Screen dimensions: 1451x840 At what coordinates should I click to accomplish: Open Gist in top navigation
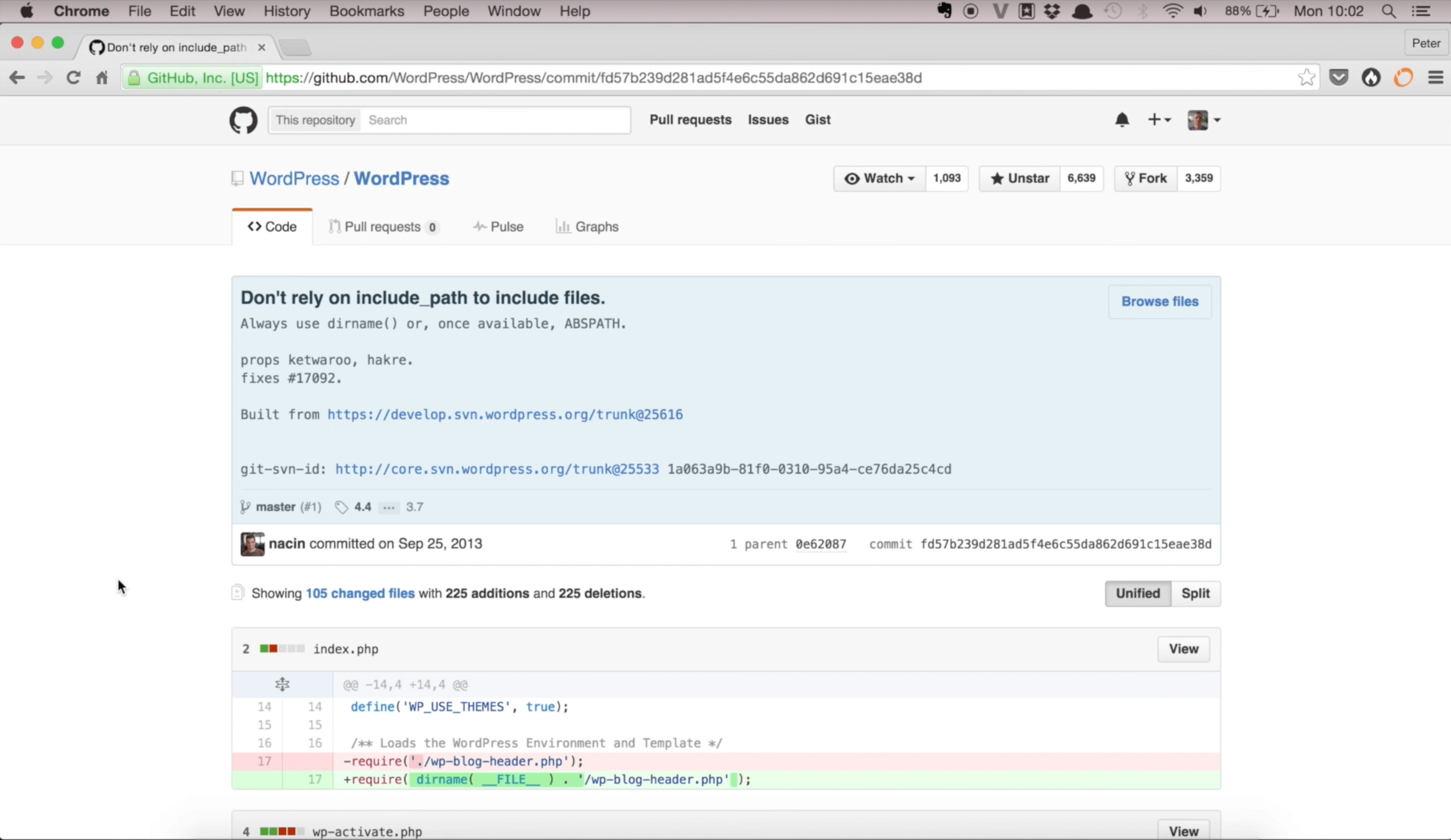pyautogui.click(x=818, y=120)
